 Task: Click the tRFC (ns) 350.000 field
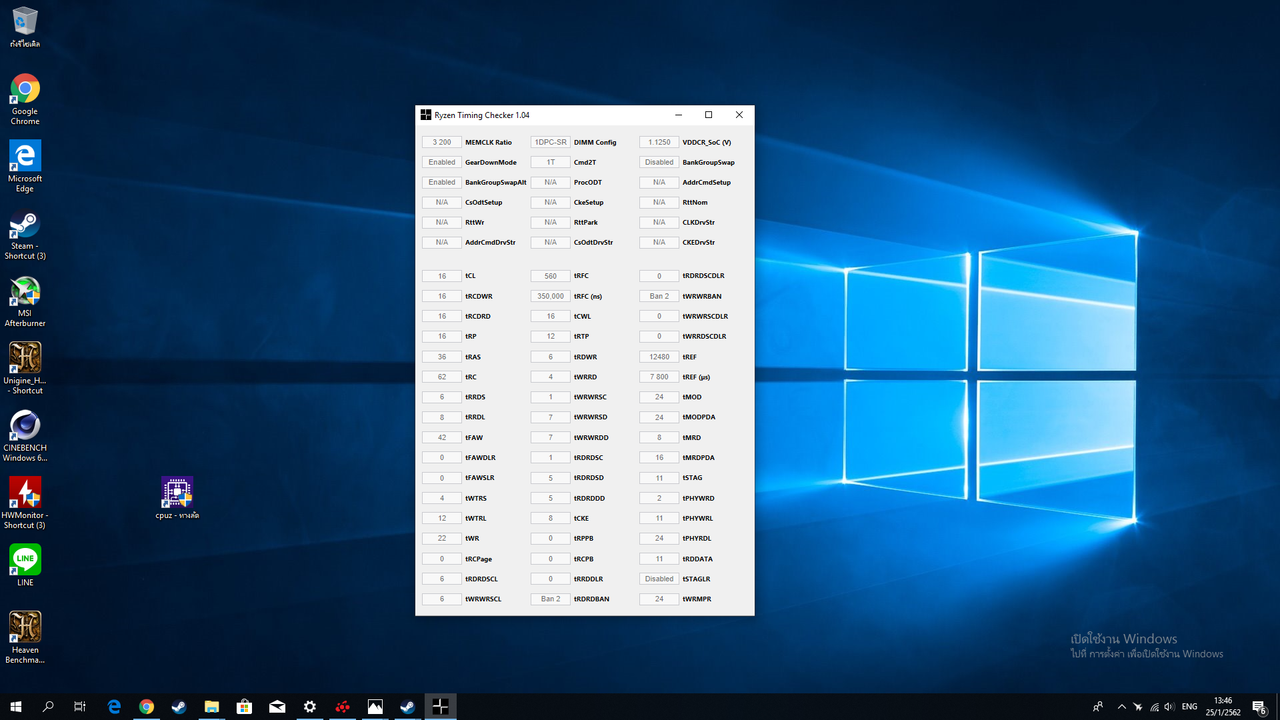[x=550, y=296]
